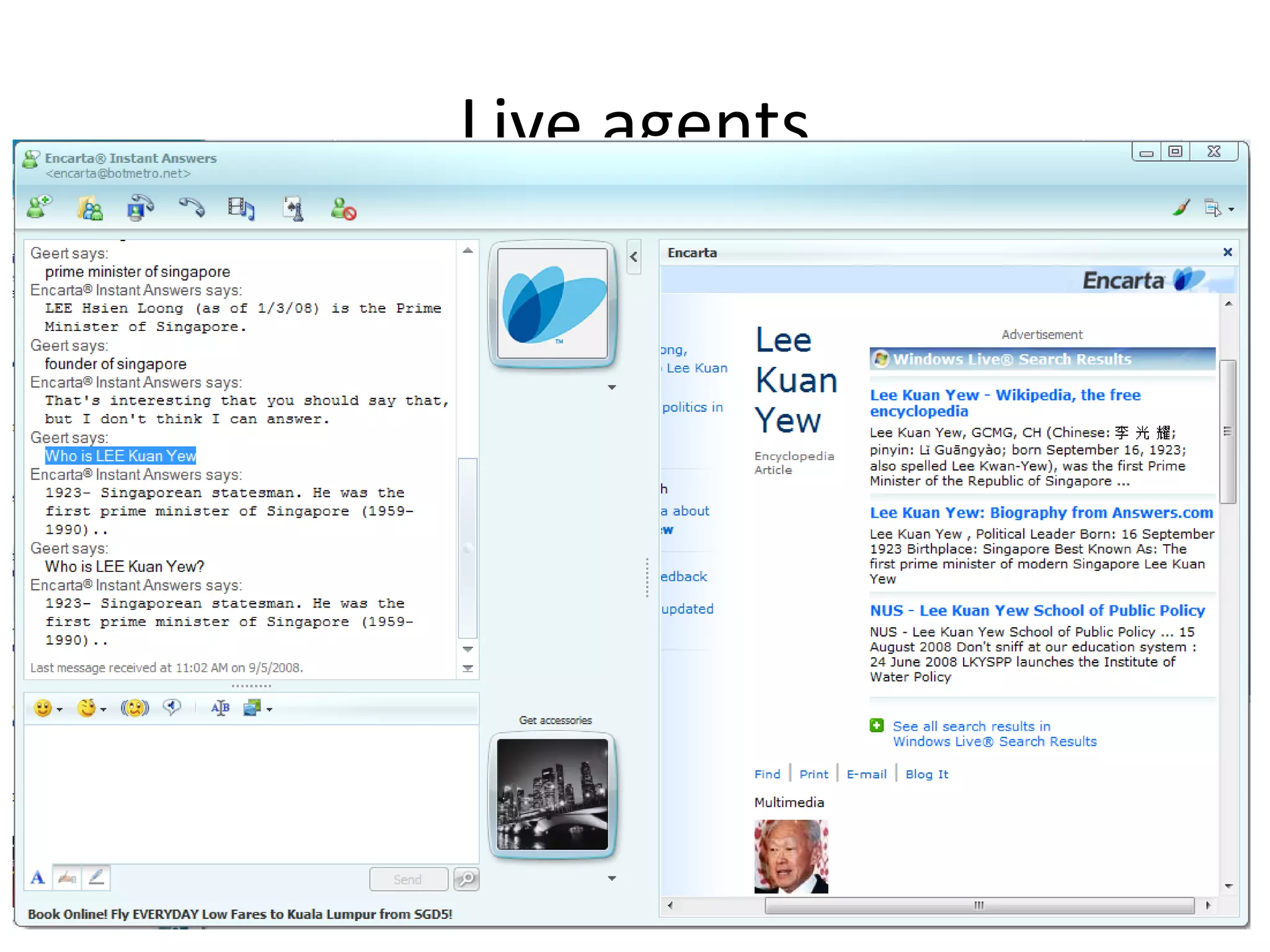Open the emoticons smiley picker
The height and width of the screenshot is (952, 1270).
(48, 708)
